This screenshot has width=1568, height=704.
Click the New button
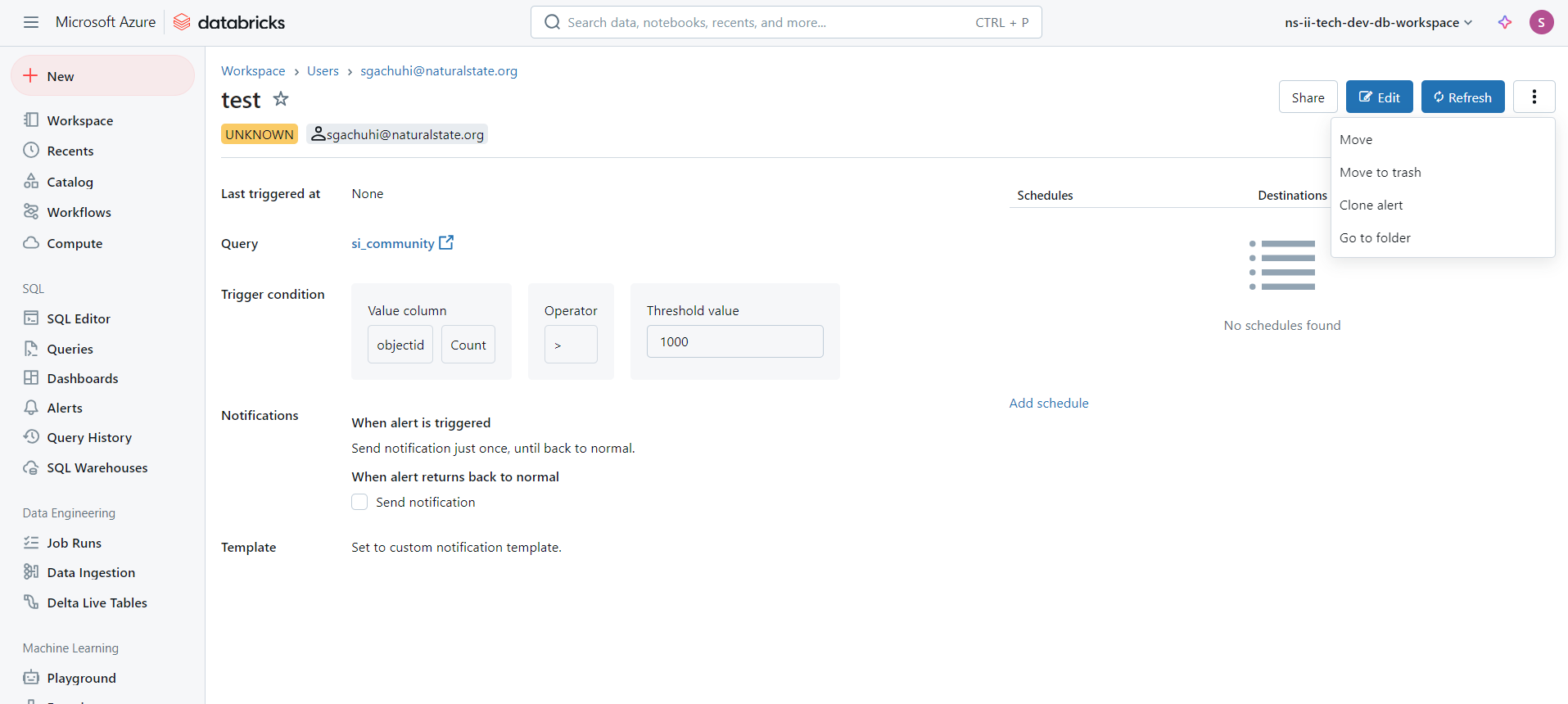pyautogui.click(x=102, y=76)
